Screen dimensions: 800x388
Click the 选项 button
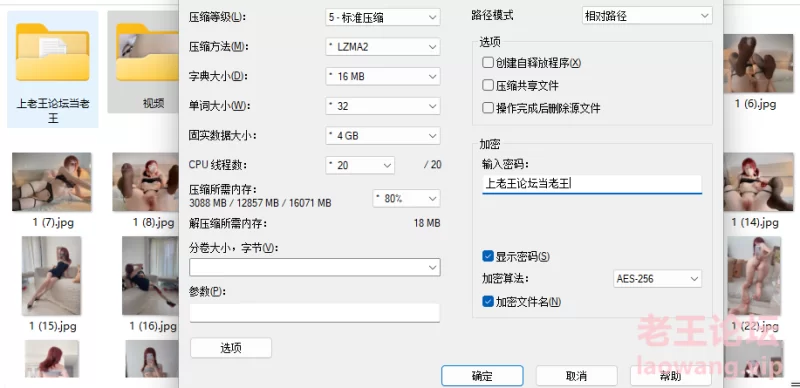click(x=231, y=348)
